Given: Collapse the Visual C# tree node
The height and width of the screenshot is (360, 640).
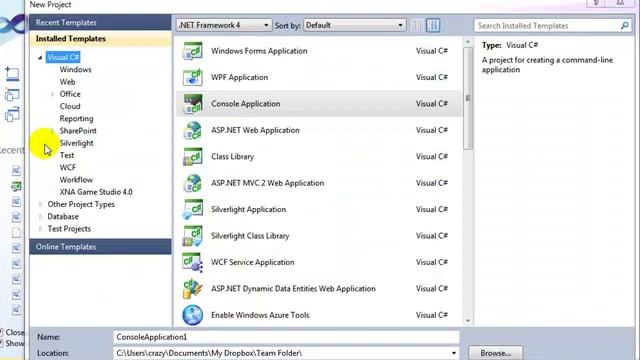Looking at the screenshot, I should click(x=40, y=58).
